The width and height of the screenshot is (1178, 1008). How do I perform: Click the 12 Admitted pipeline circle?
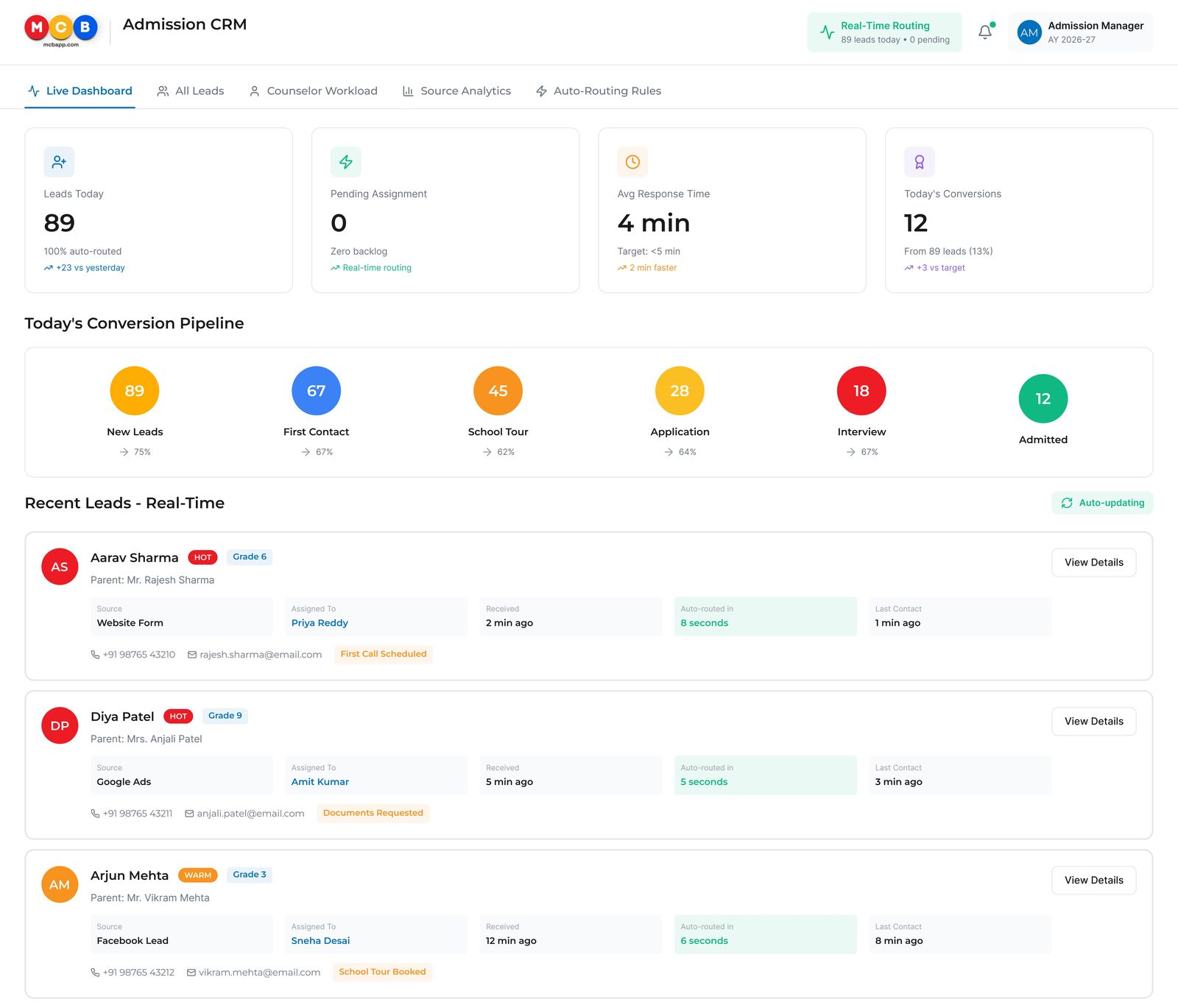click(x=1043, y=399)
